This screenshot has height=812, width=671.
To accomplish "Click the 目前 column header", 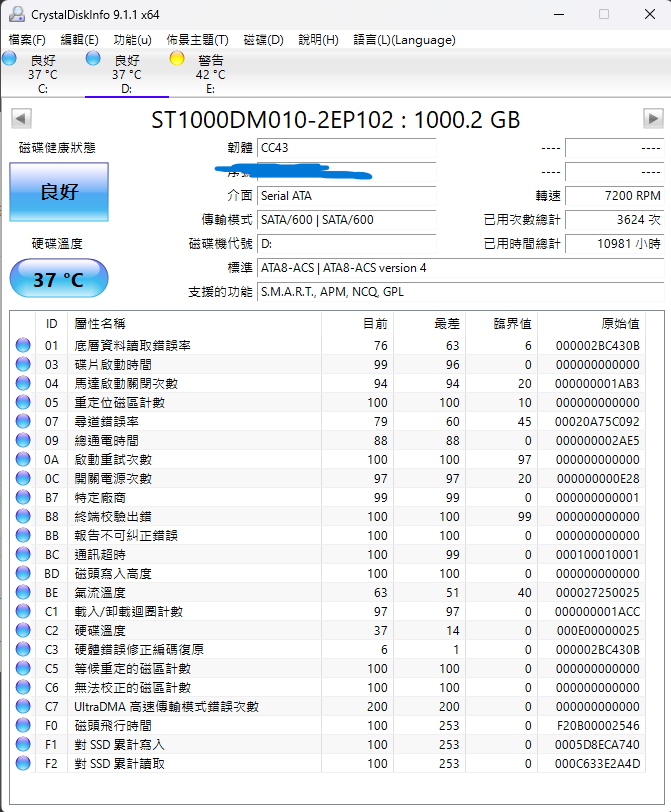I will click(358, 324).
